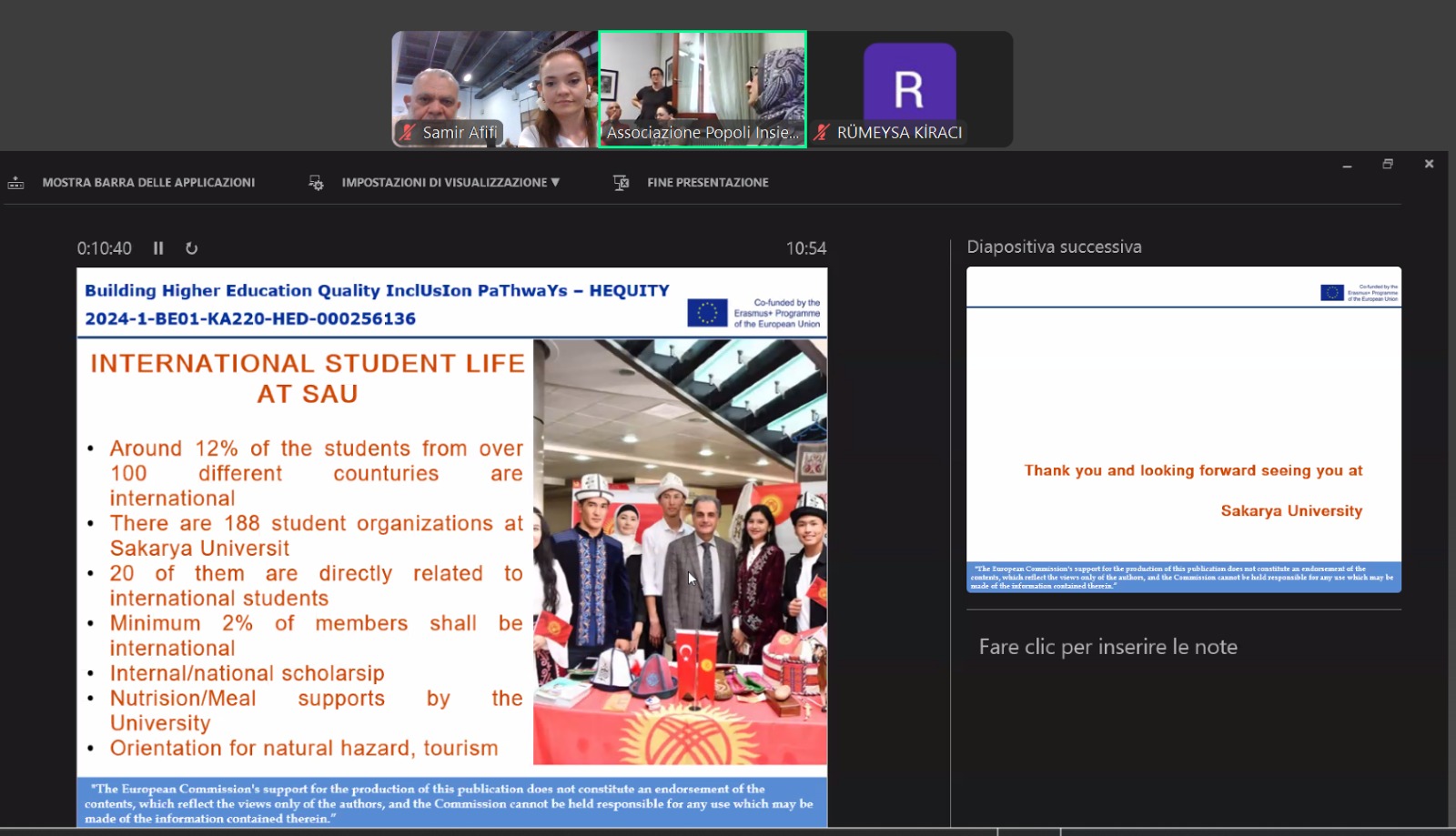Screen dimensions: 1456x836
Task: Click 'Internal/national scholarsip' bullet
Action: tap(247, 673)
